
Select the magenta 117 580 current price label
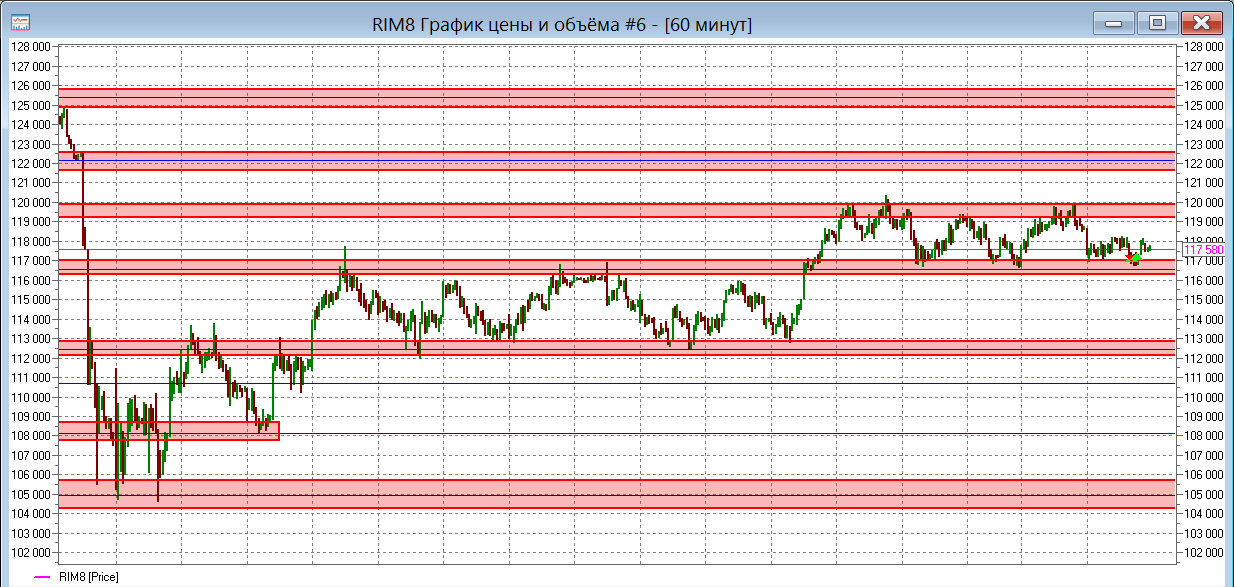tap(1202, 250)
